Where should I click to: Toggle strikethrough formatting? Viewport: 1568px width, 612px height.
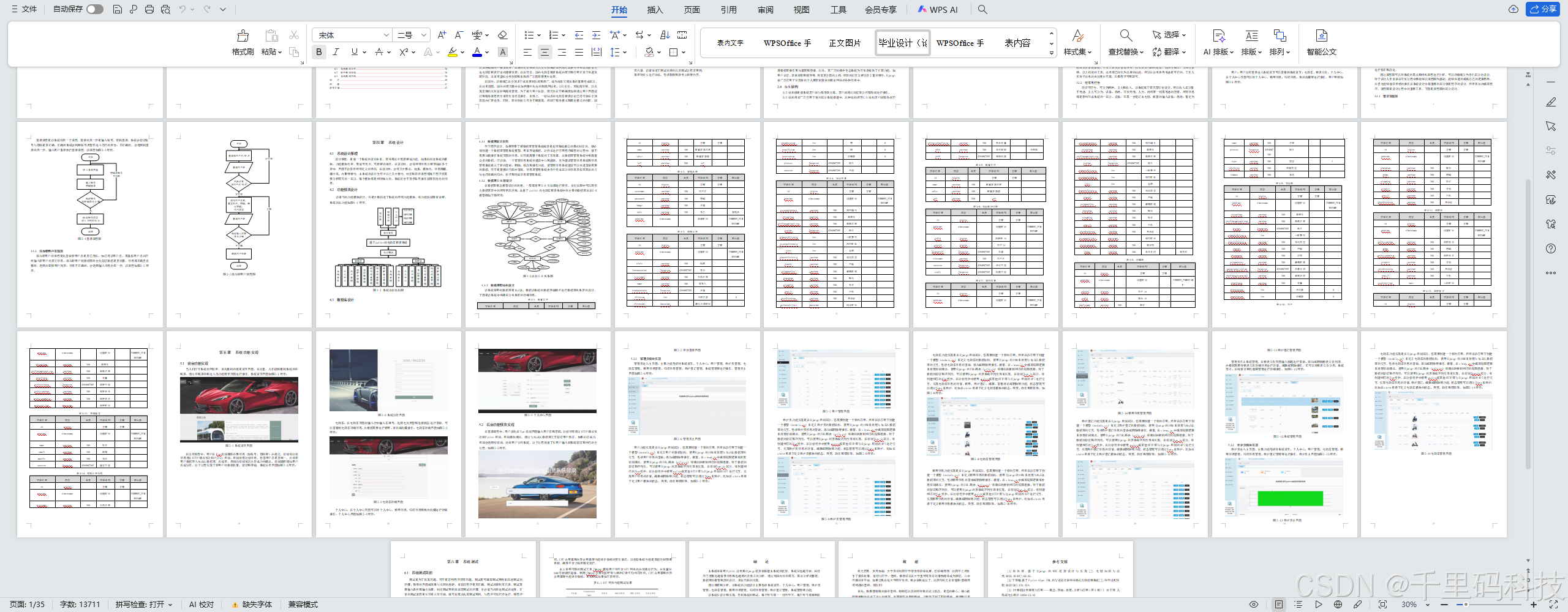tap(380, 52)
